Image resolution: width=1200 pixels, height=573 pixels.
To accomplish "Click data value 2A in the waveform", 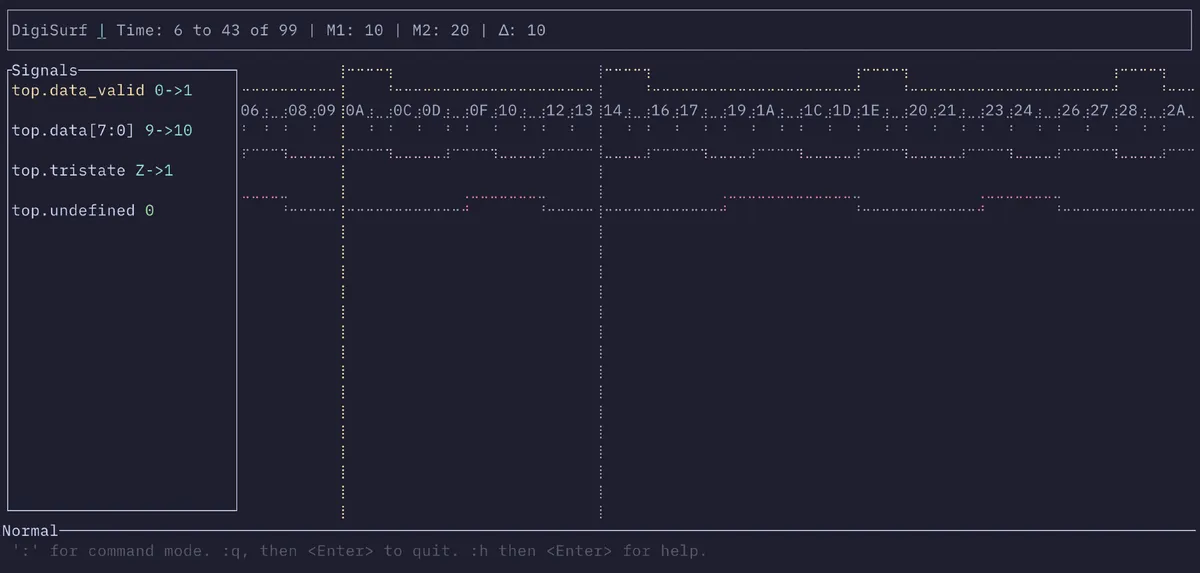I will [1175, 111].
